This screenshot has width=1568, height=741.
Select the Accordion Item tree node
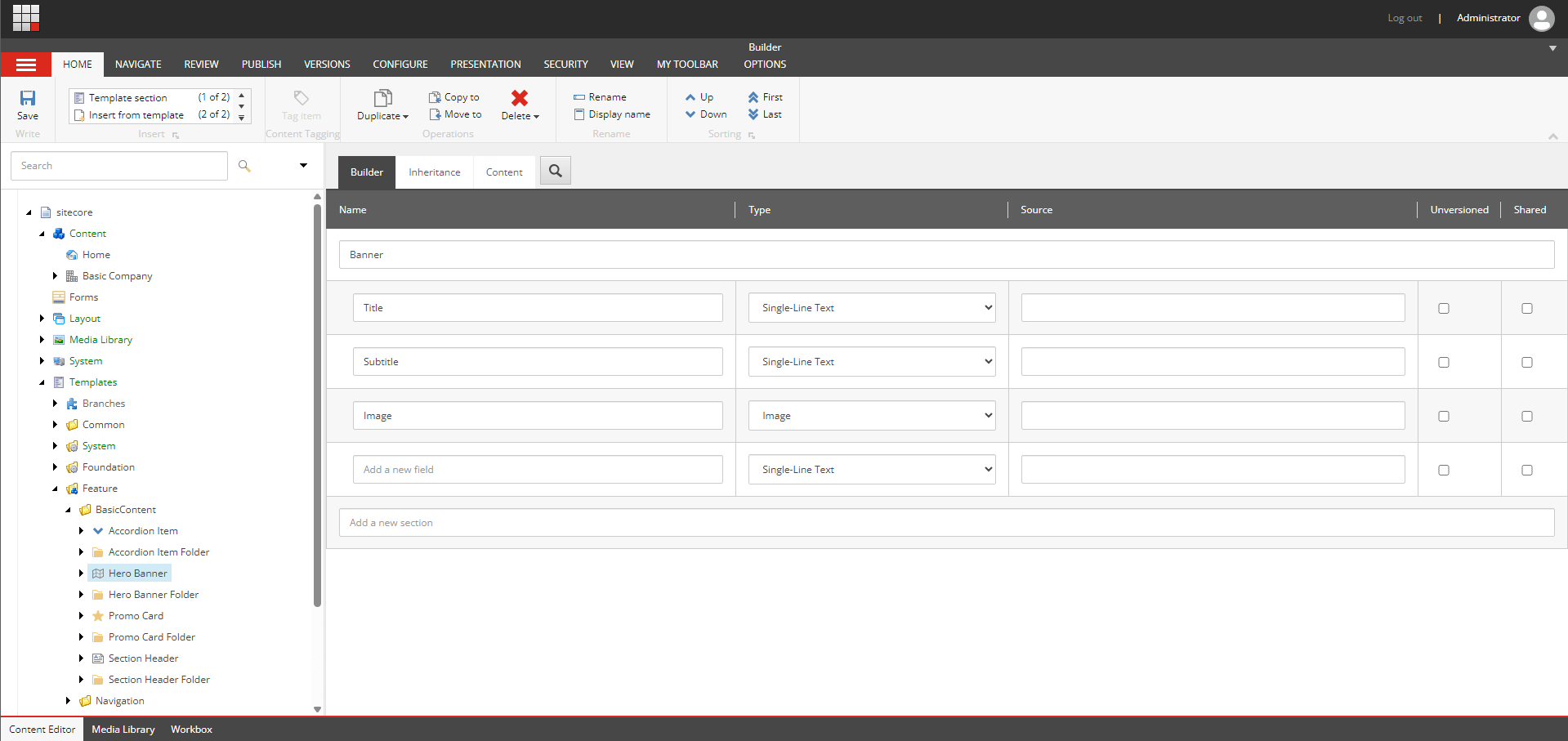[x=135, y=531]
